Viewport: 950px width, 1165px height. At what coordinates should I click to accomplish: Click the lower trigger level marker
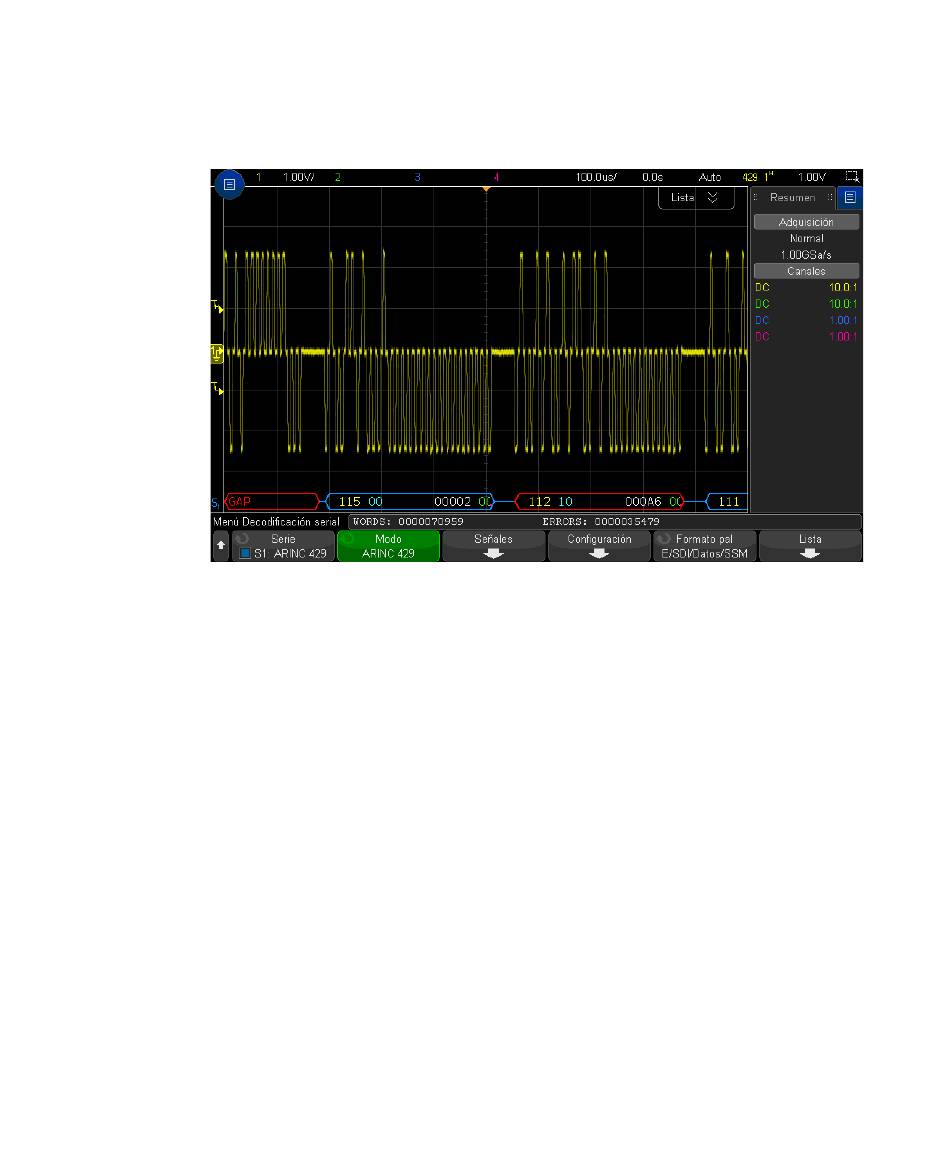tap(217, 387)
